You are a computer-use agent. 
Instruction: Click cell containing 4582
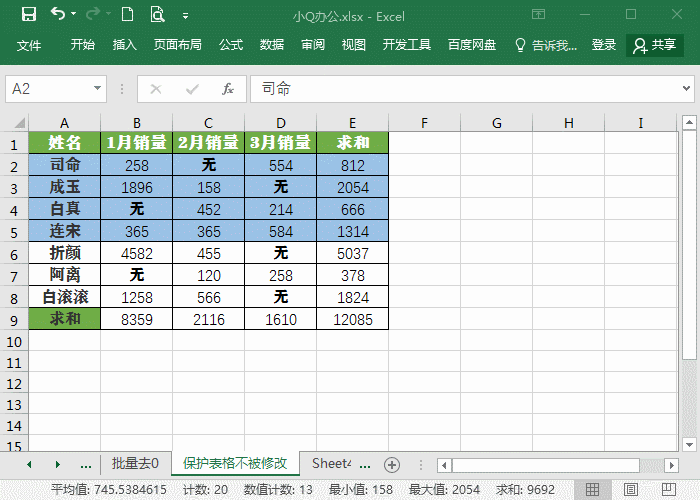point(137,253)
